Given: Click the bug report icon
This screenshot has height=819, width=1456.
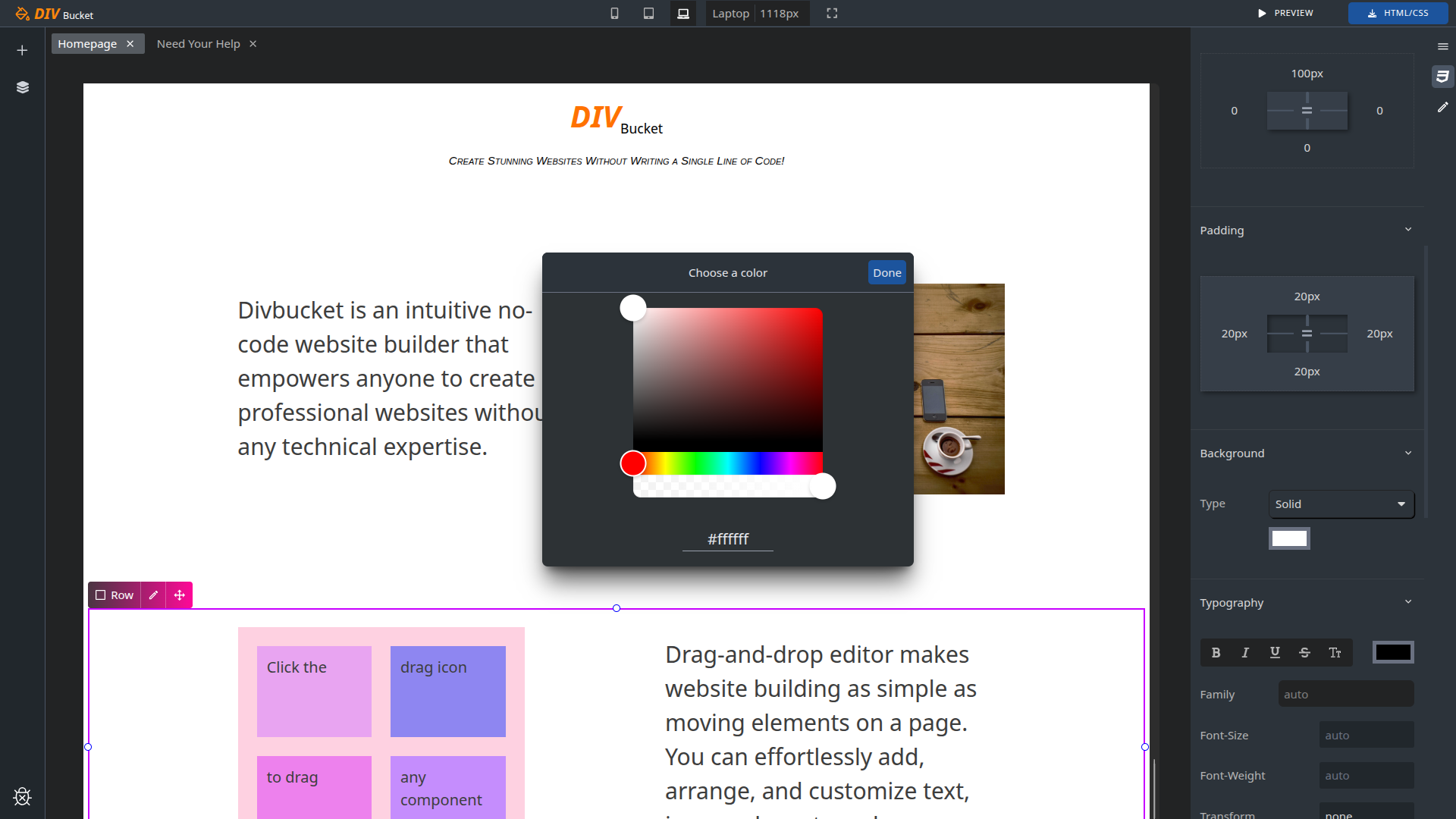Looking at the screenshot, I should coord(22,796).
